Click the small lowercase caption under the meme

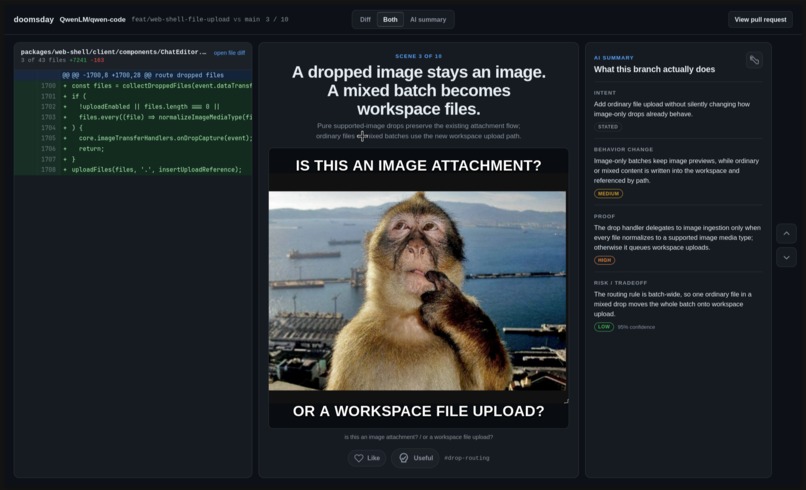pyautogui.click(x=418, y=437)
